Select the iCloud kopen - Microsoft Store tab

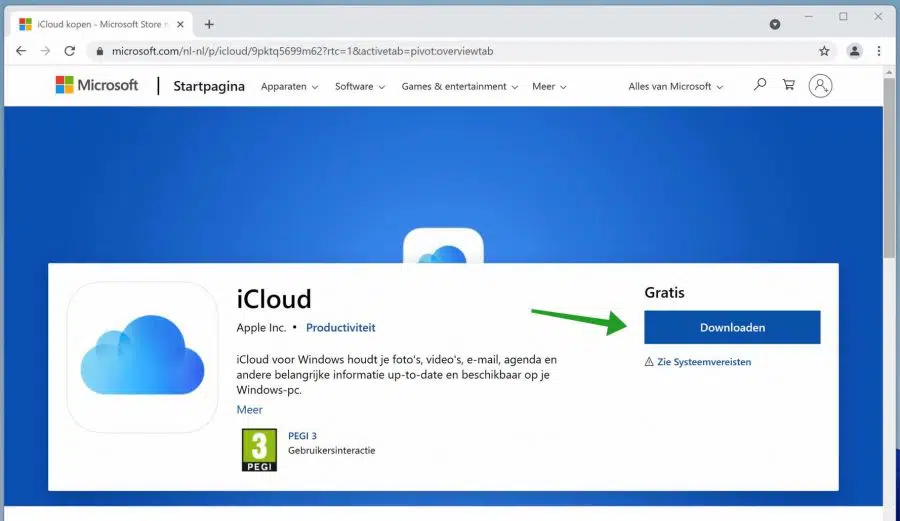[102, 24]
